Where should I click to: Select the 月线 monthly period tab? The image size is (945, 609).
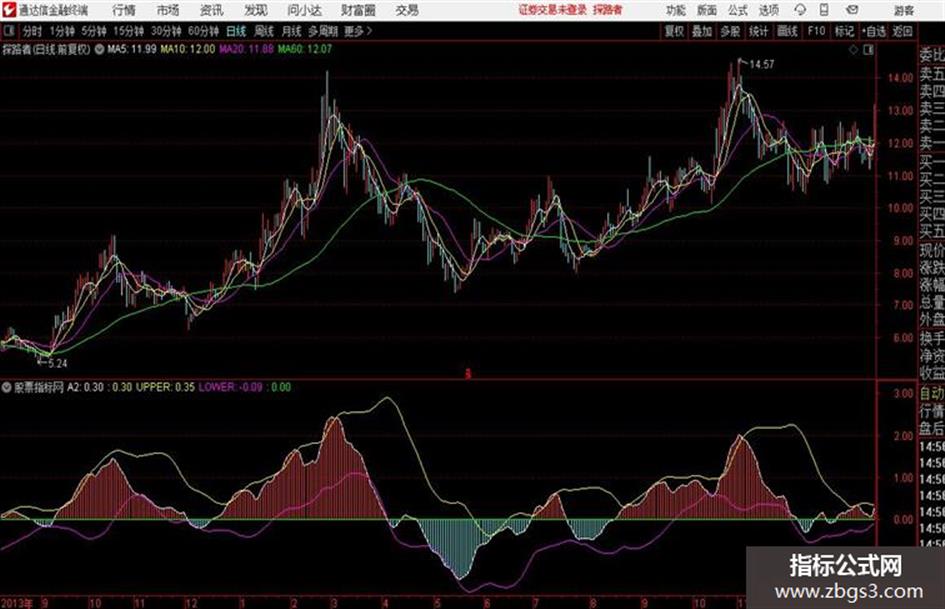[292, 31]
